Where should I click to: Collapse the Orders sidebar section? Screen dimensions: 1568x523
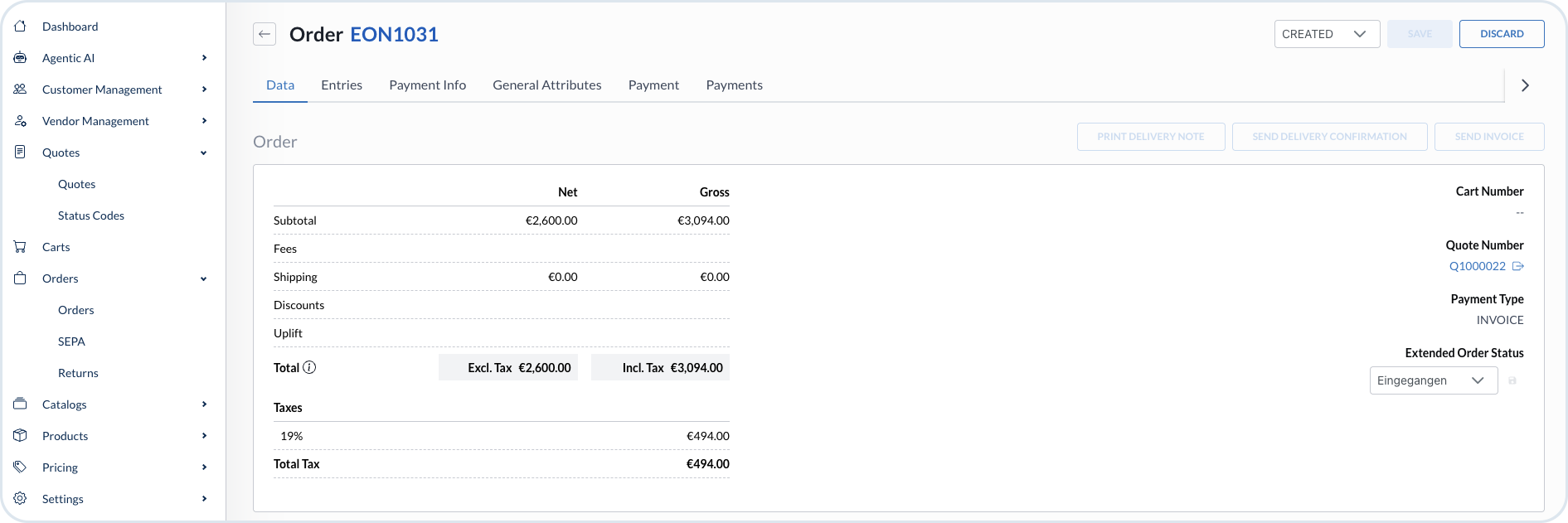pyautogui.click(x=203, y=279)
